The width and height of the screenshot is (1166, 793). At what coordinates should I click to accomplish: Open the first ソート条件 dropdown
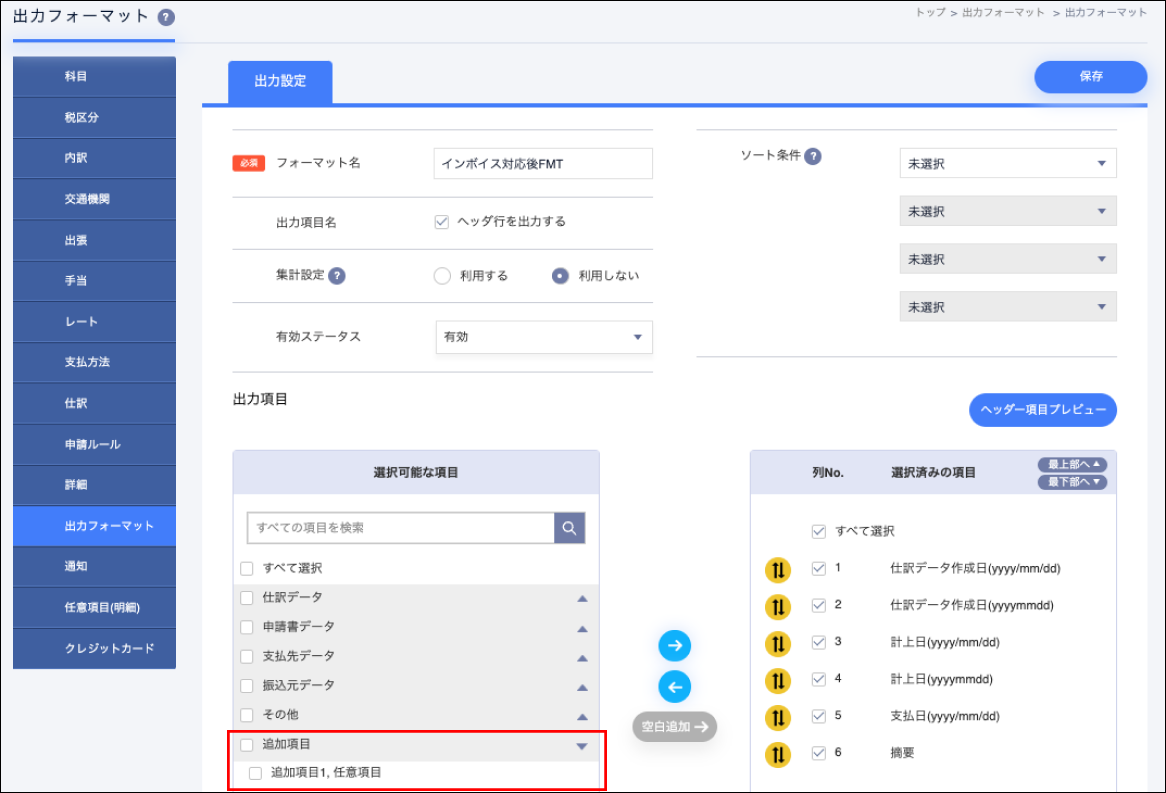coord(1007,164)
